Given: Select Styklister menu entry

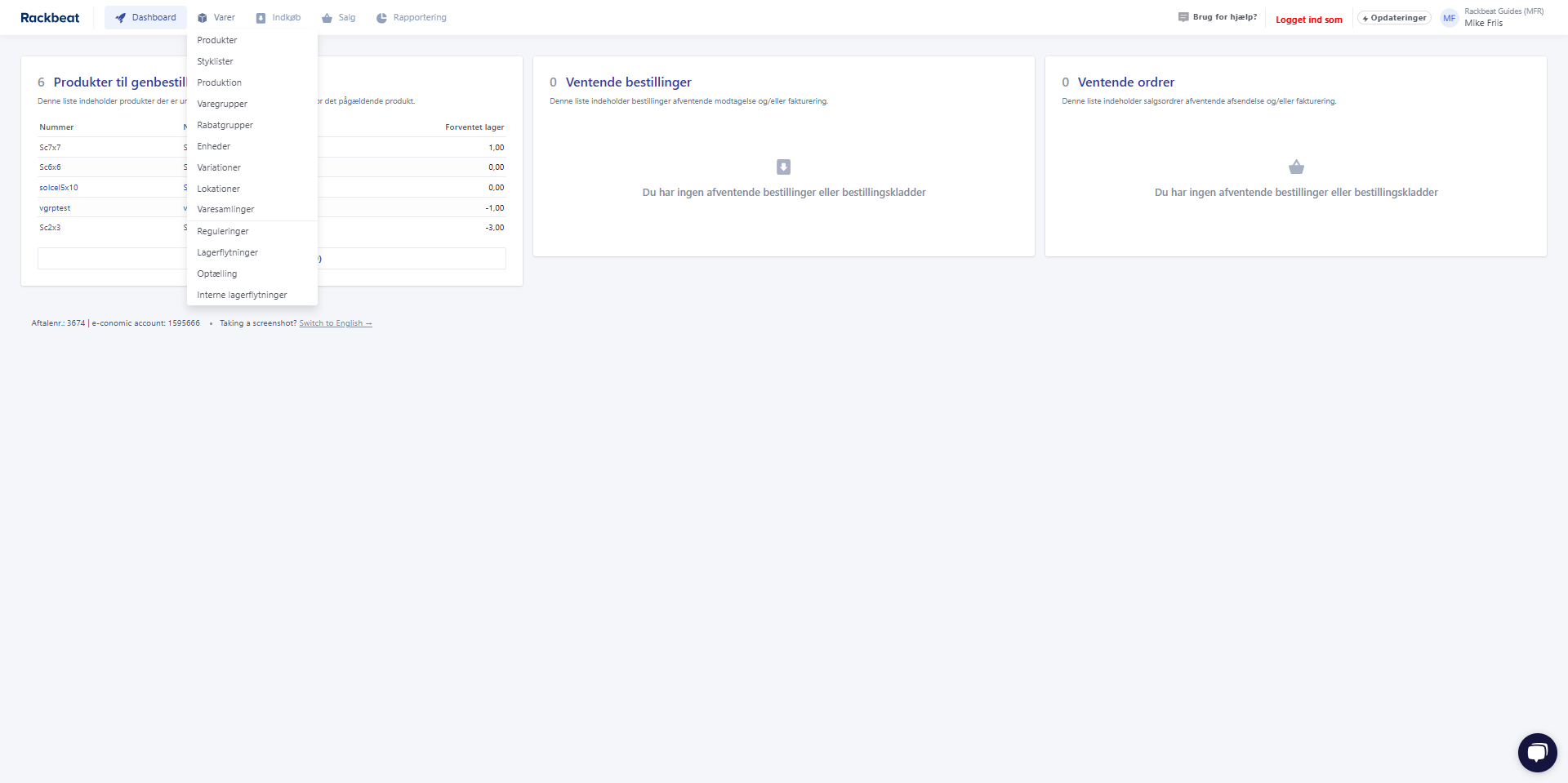Looking at the screenshot, I should tap(252, 61).
